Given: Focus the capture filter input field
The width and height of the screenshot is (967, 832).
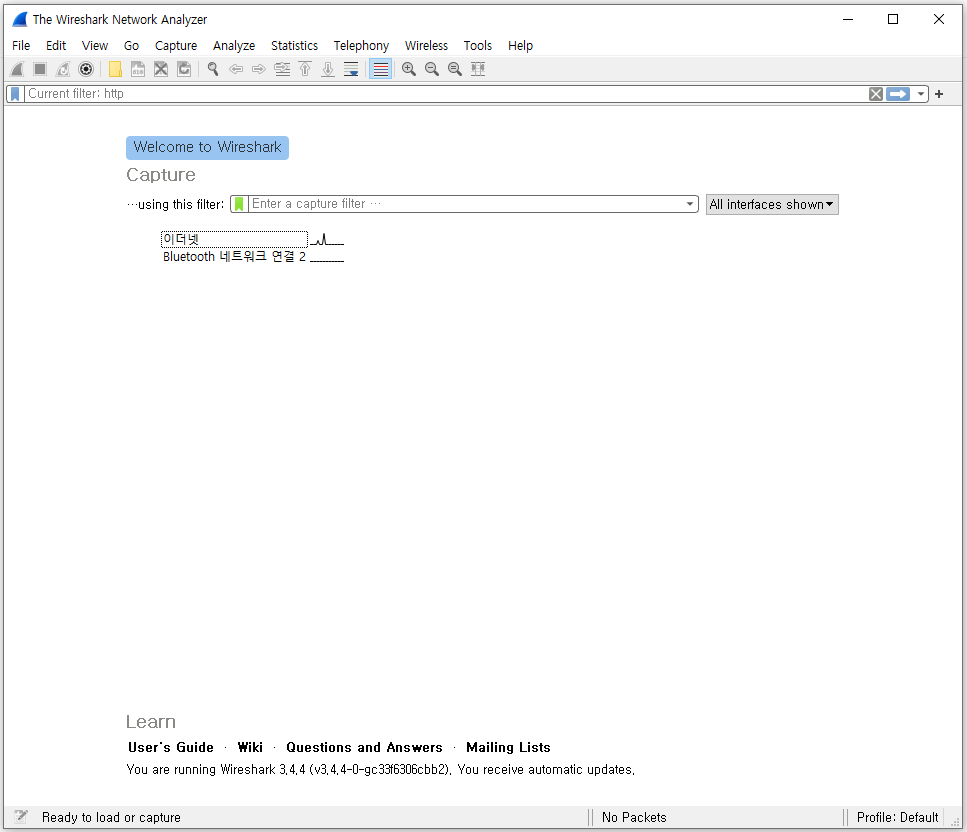Looking at the screenshot, I should point(466,204).
